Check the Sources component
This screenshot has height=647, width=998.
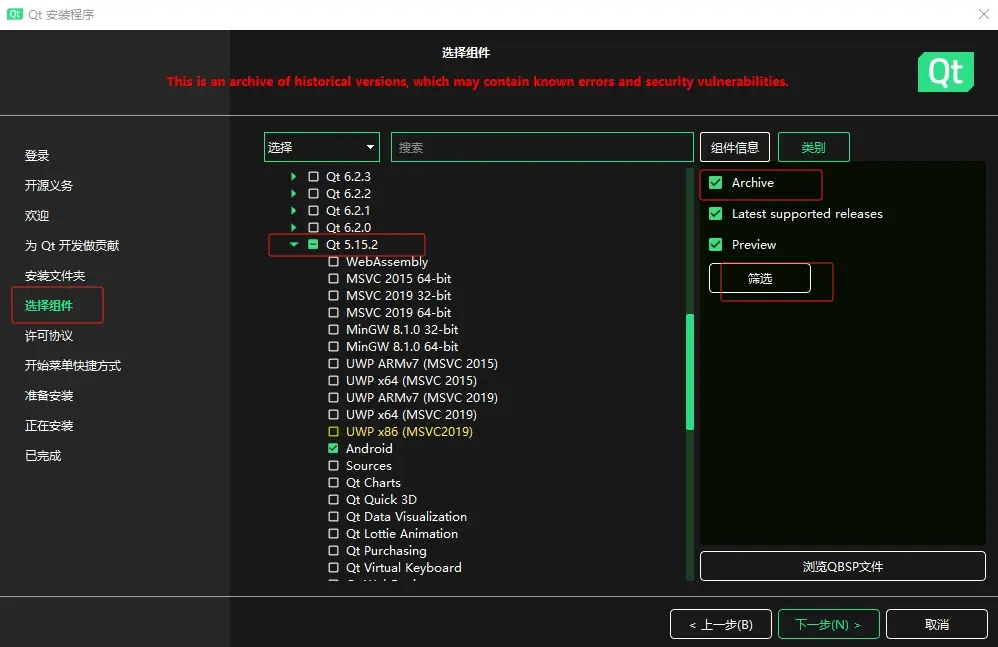pos(333,466)
